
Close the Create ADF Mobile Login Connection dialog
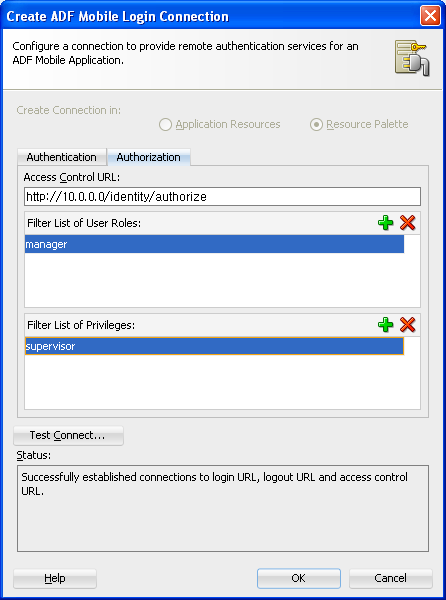[430, 16]
